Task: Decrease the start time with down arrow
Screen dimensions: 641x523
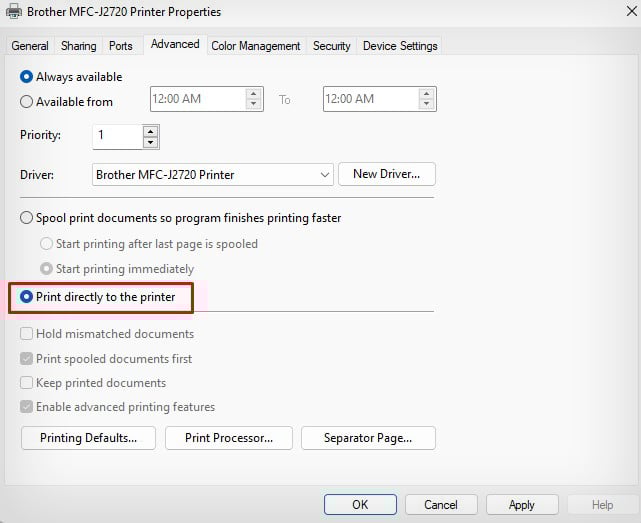Action: tap(253, 104)
